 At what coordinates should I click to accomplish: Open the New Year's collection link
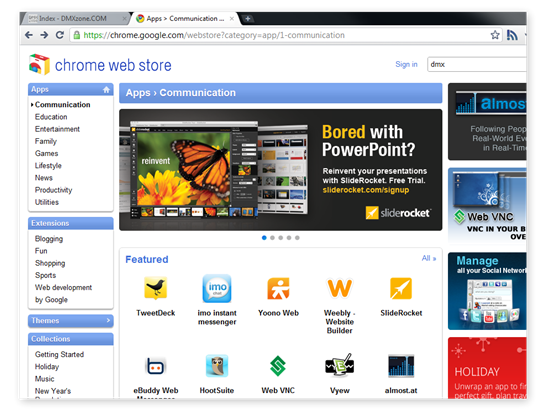click(x=53, y=391)
